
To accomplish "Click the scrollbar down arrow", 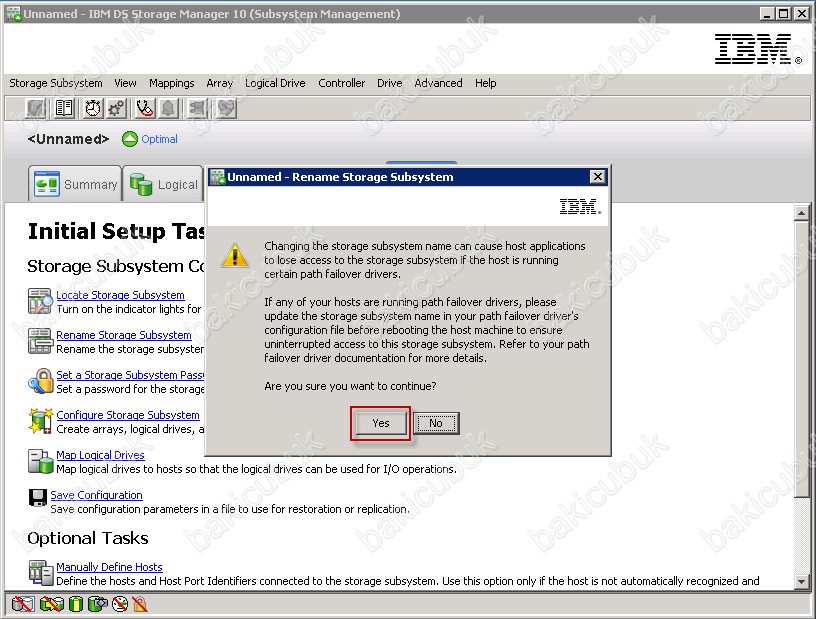I will pos(801,582).
